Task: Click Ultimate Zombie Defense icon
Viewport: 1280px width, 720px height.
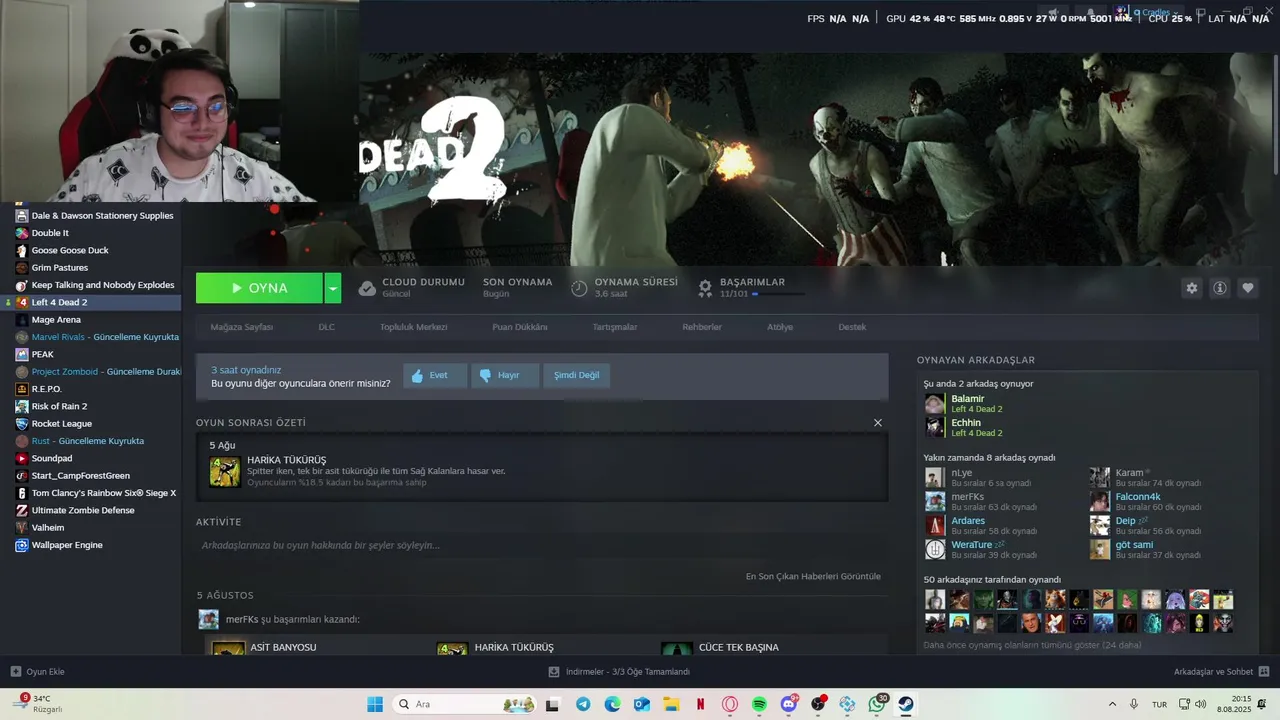Action: pos(22,510)
